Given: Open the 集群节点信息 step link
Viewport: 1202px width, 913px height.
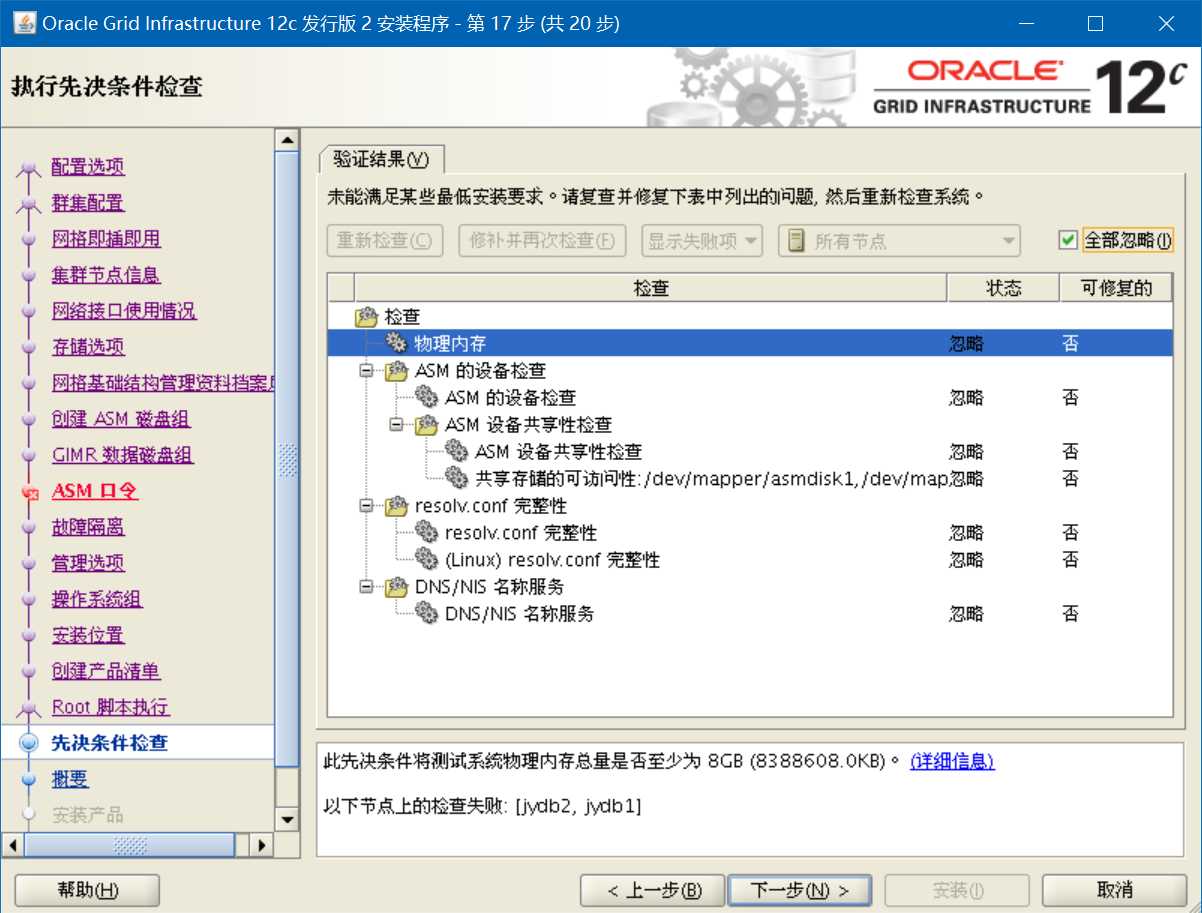Looking at the screenshot, I should coord(106,275).
